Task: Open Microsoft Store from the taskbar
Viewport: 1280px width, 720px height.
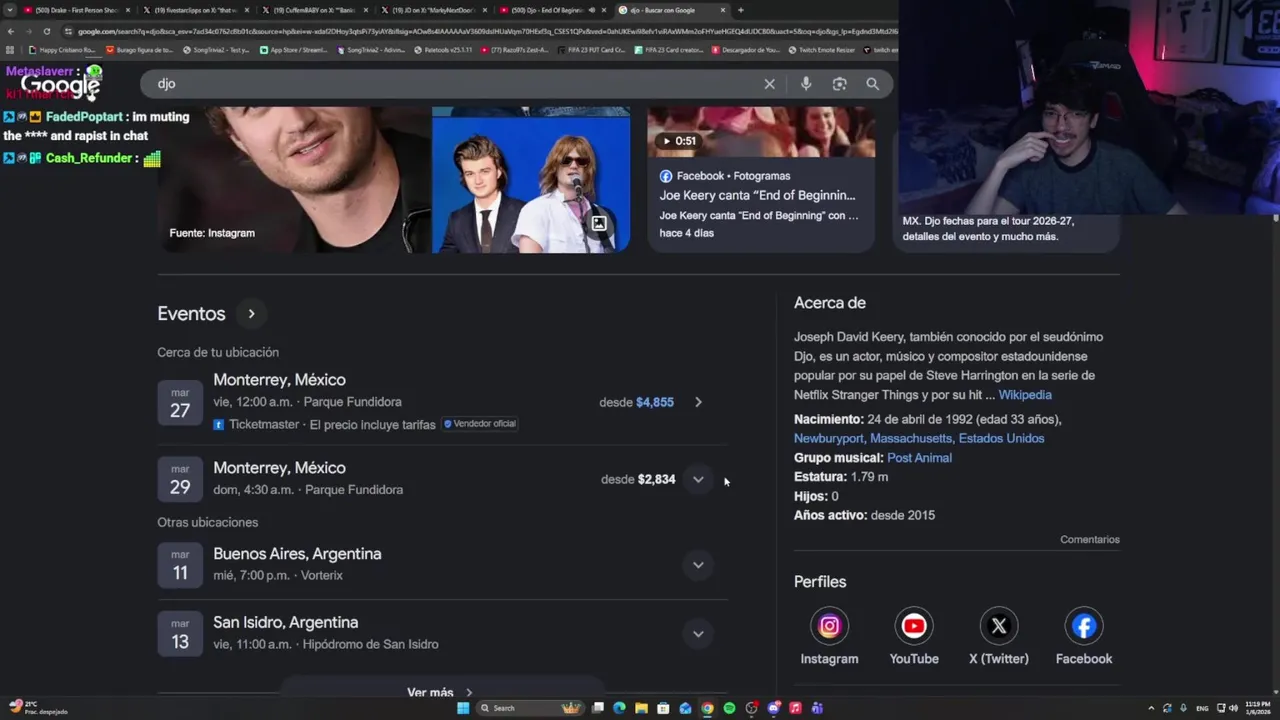Action: point(663,708)
